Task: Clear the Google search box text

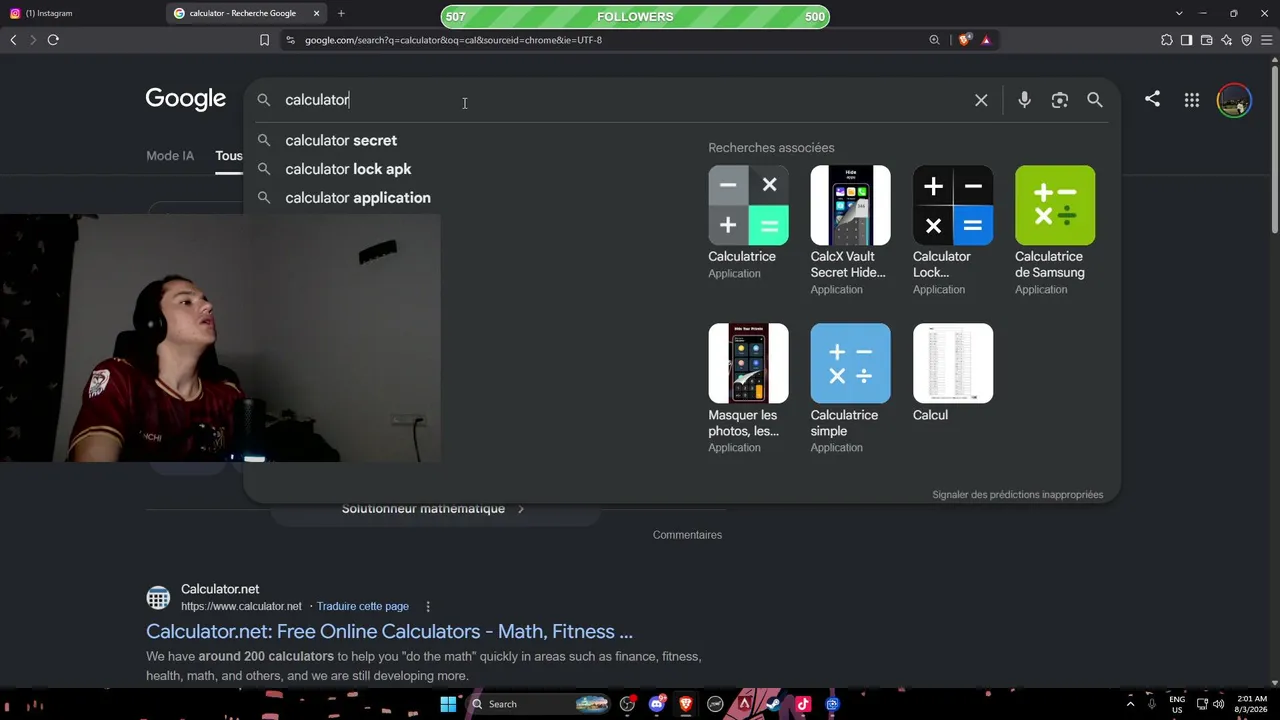Action: [981, 100]
